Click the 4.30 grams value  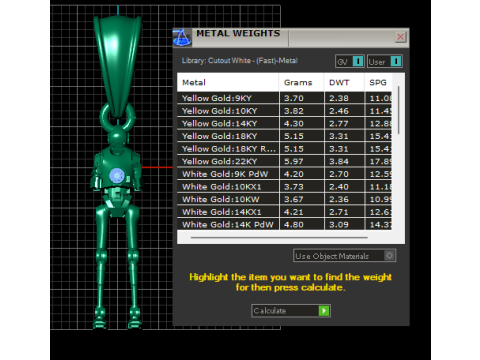[x=294, y=124]
